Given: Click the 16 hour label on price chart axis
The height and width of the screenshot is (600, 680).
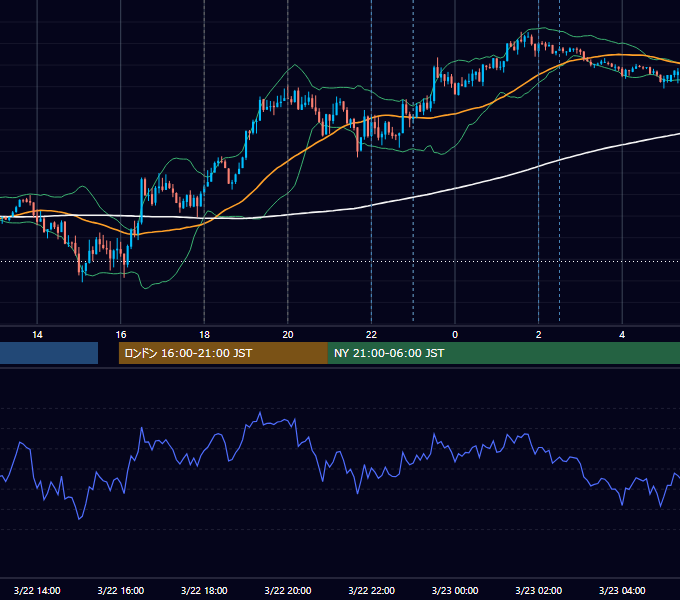Looking at the screenshot, I should click(121, 335).
